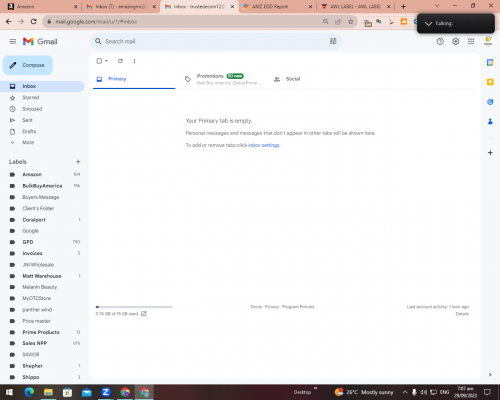Open the JNI Wholesale label
500x400 pixels.
(38, 265)
